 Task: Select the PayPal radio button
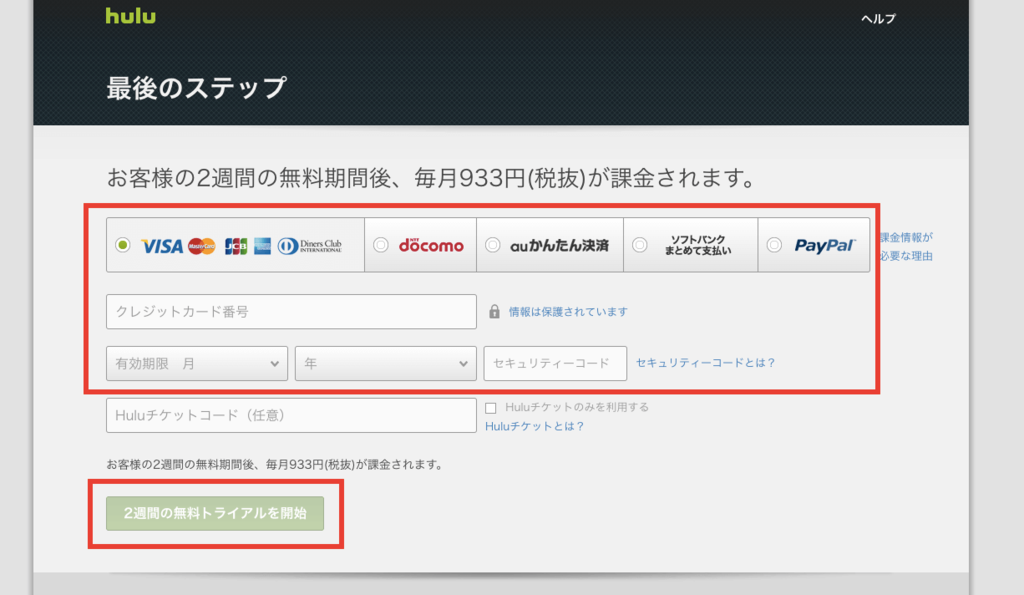pyautogui.click(x=774, y=245)
